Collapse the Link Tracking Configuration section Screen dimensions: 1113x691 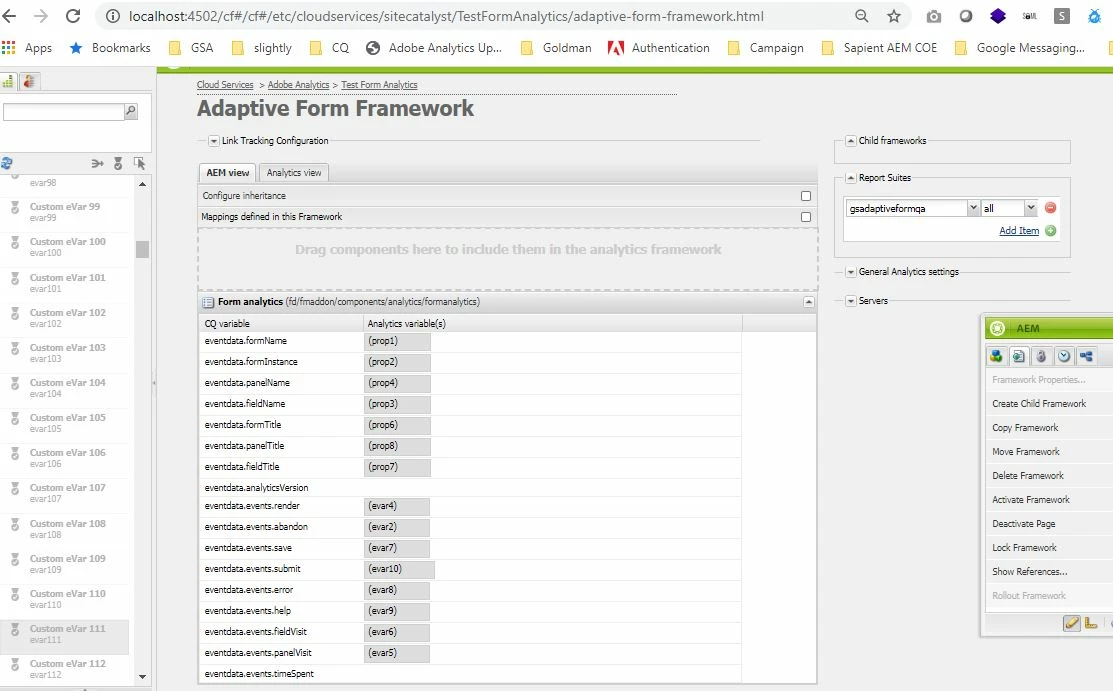pyautogui.click(x=213, y=141)
